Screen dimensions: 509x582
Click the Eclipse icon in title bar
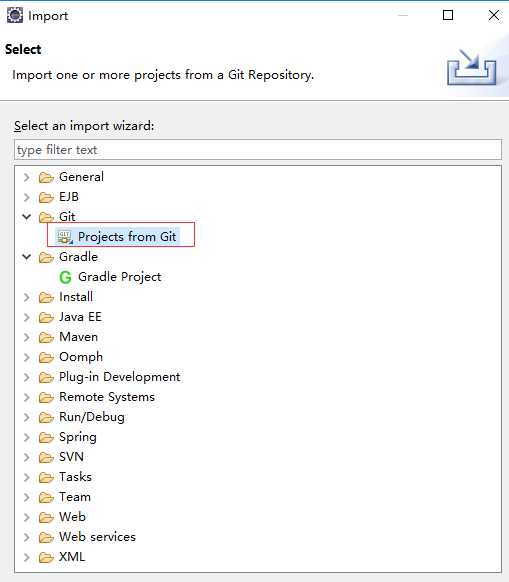(x=15, y=16)
